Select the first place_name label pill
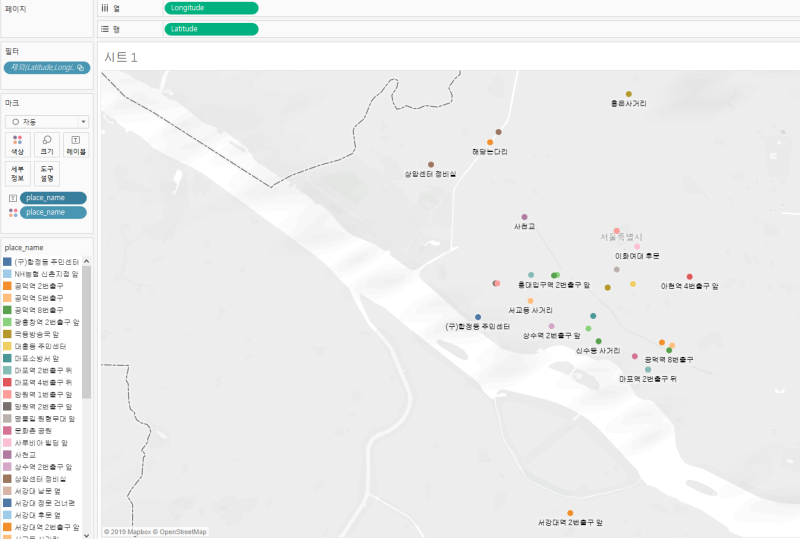The width and height of the screenshot is (800, 539). pyautogui.click(x=53, y=198)
